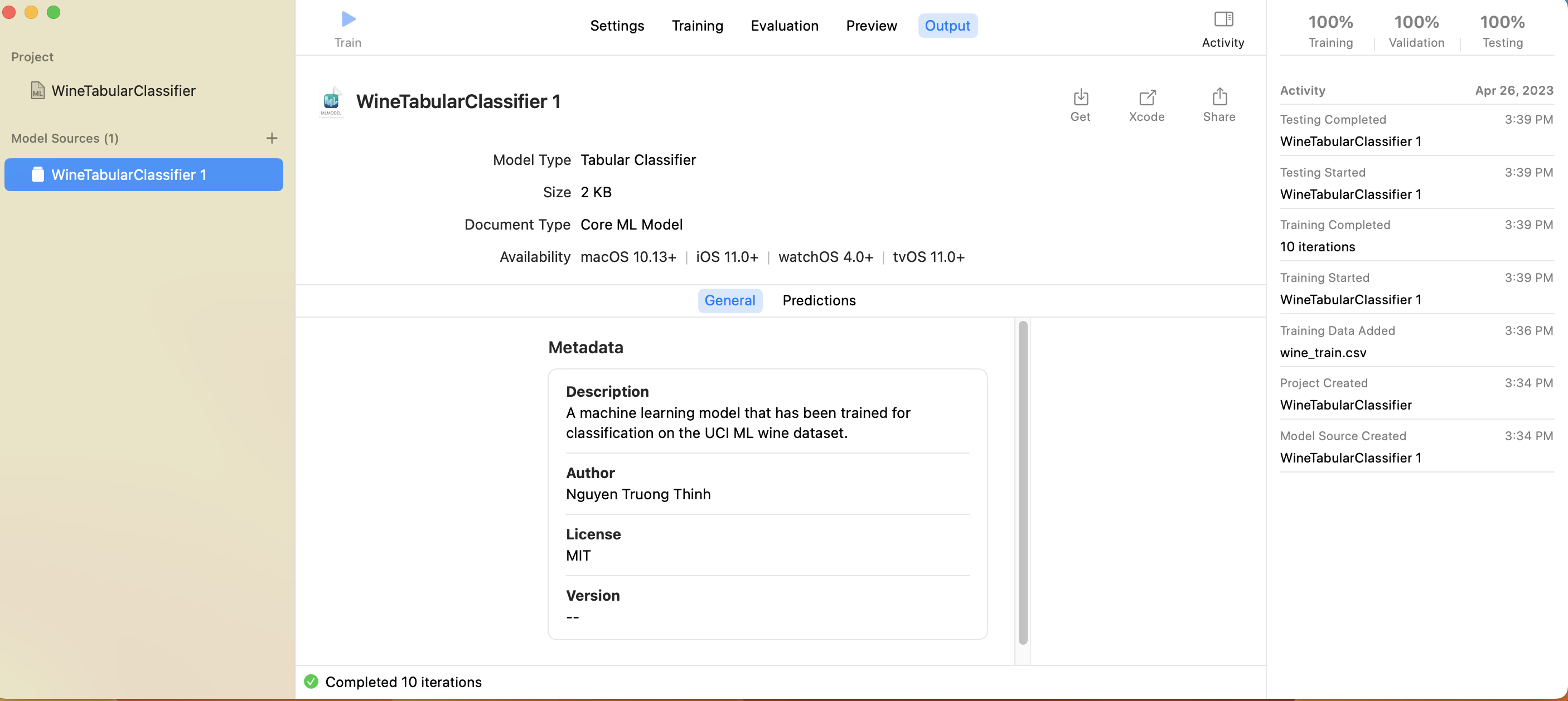Go to the Evaluation tab
1568x701 pixels.
(784, 26)
